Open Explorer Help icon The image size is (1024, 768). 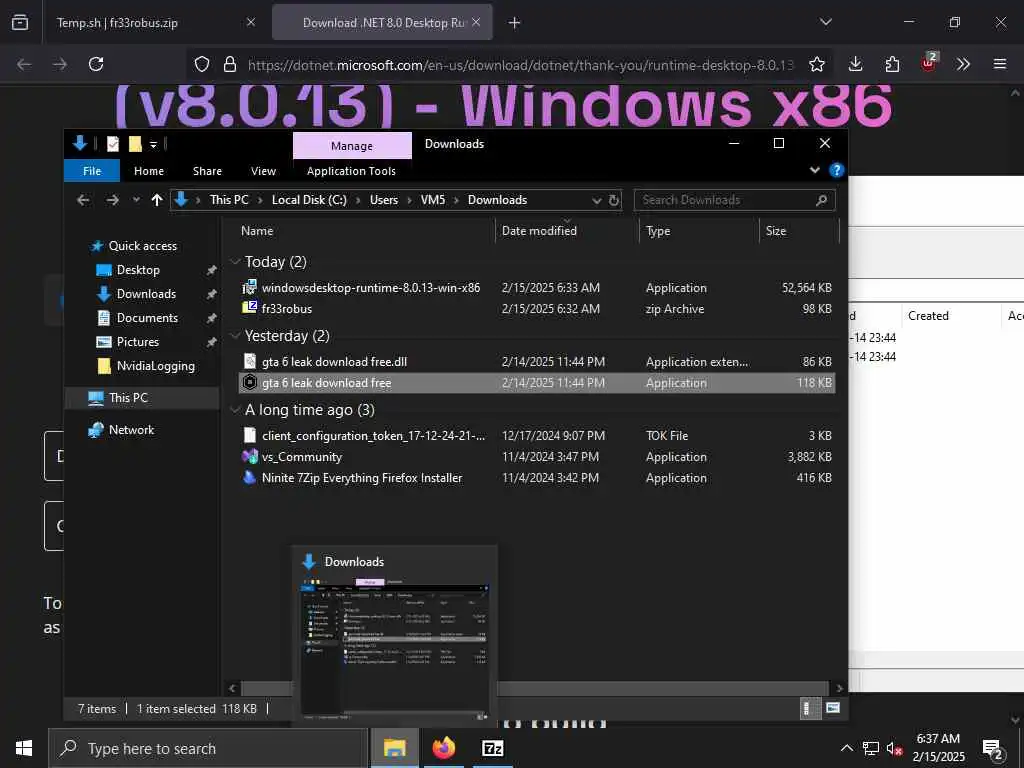tap(836, 170)
